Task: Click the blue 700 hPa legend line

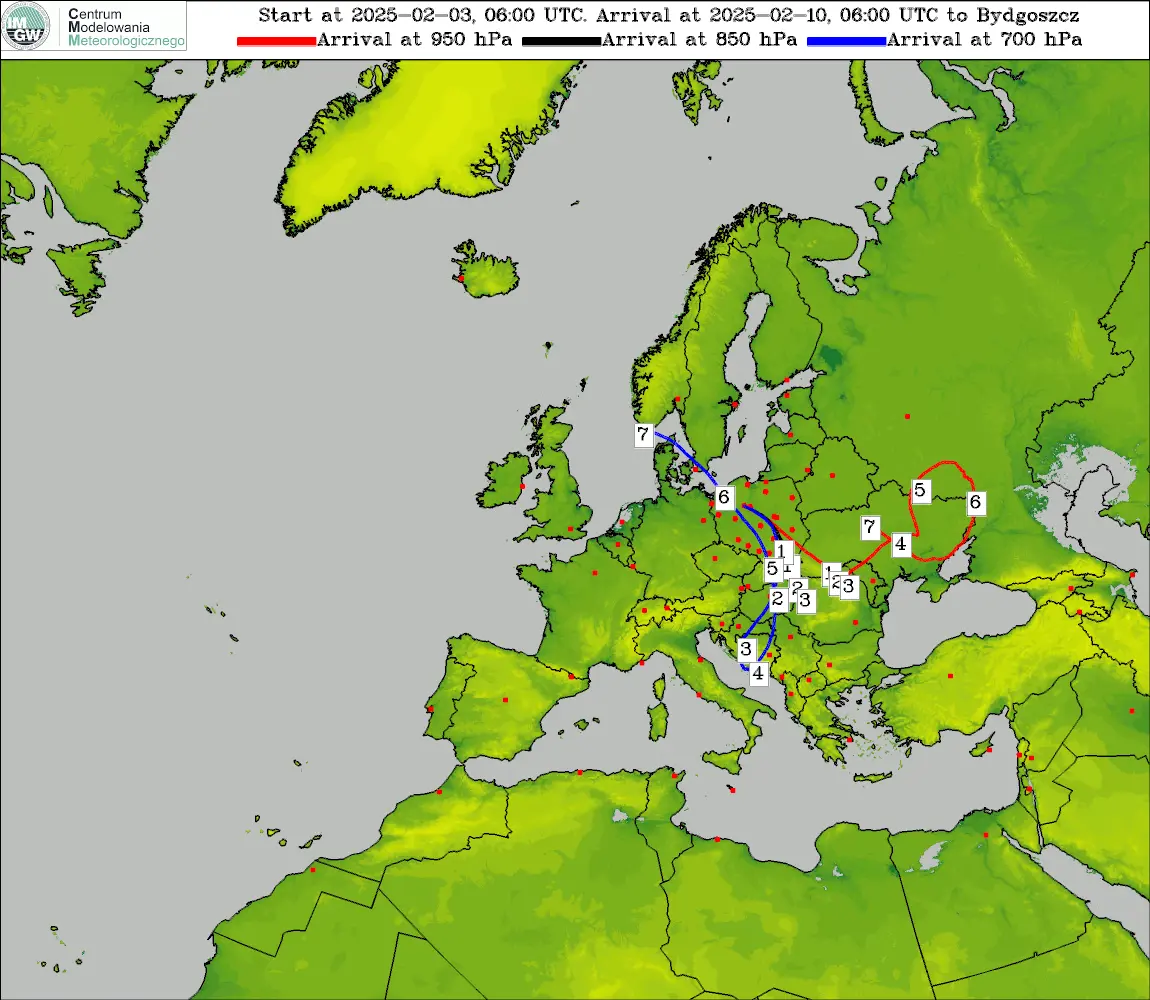Action: coord(846,41)
